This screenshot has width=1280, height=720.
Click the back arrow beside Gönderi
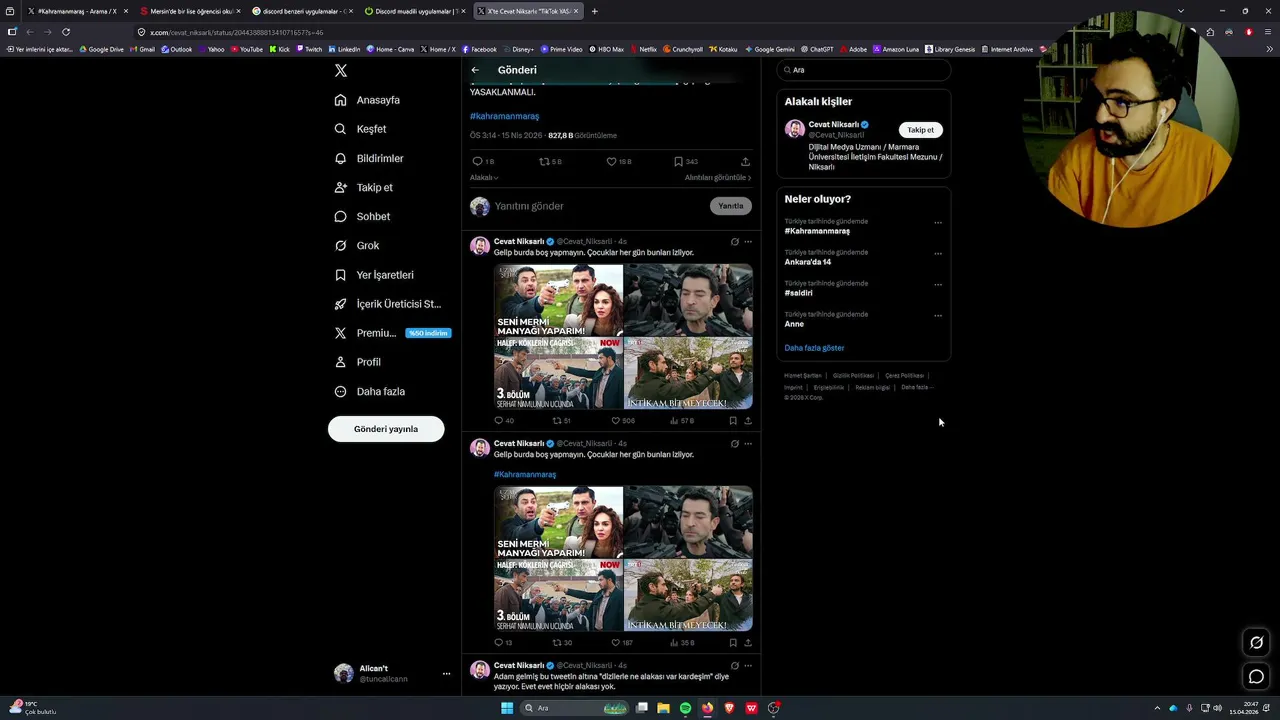pos(475,70)
